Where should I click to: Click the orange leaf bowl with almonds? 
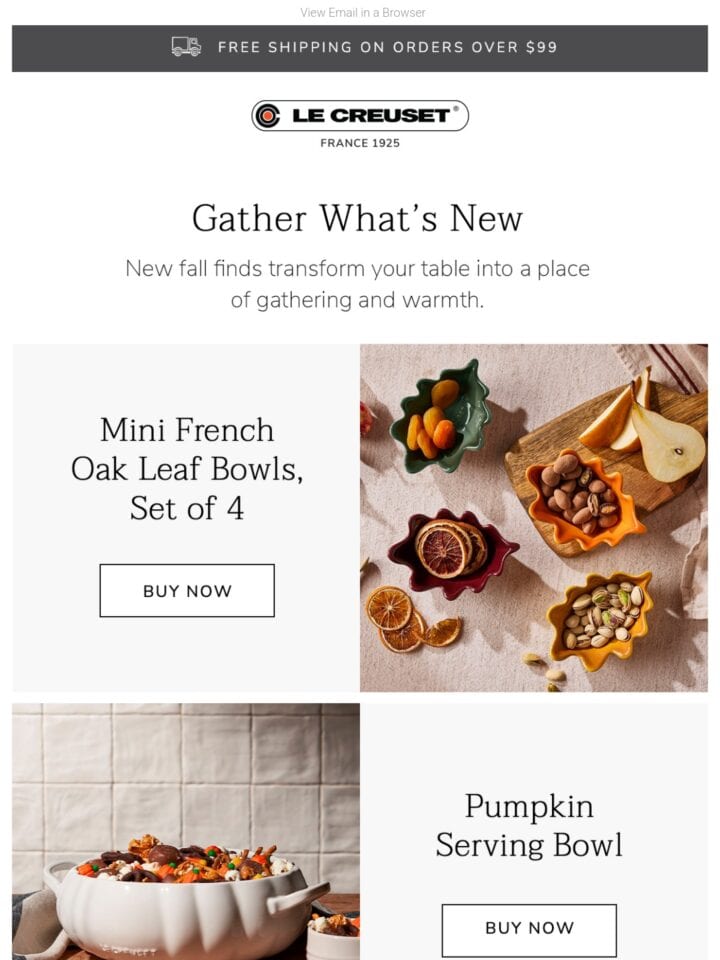pos(582,497)
